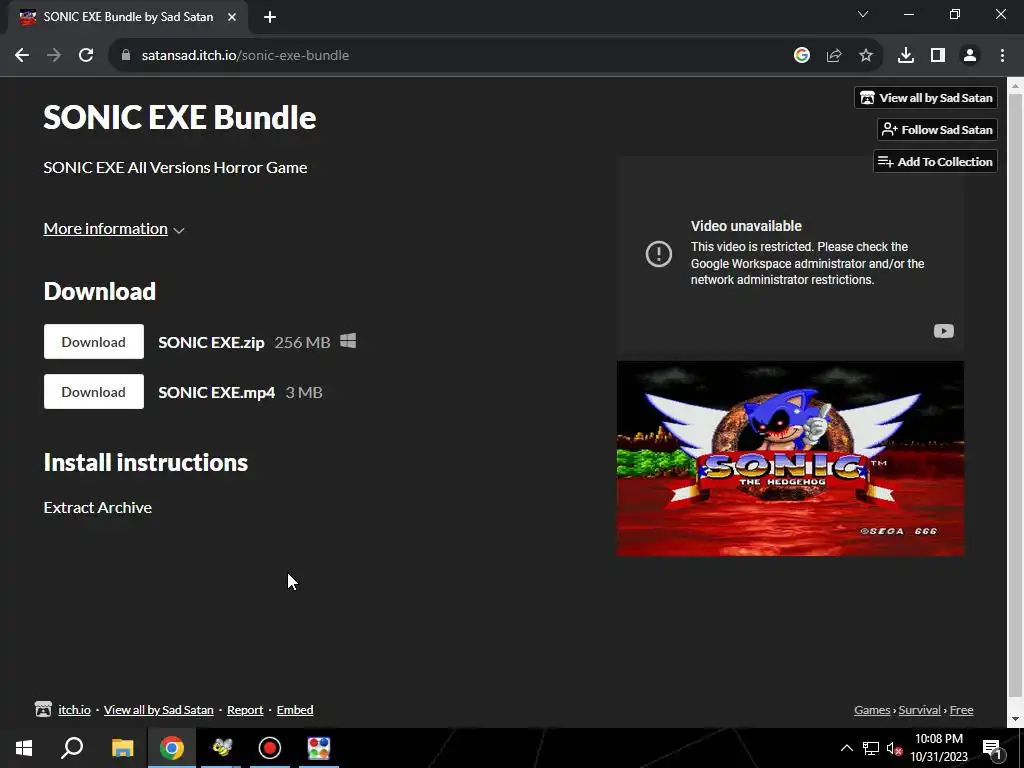
Task: Open File Explorer from the taskbar
Action: 122,748
